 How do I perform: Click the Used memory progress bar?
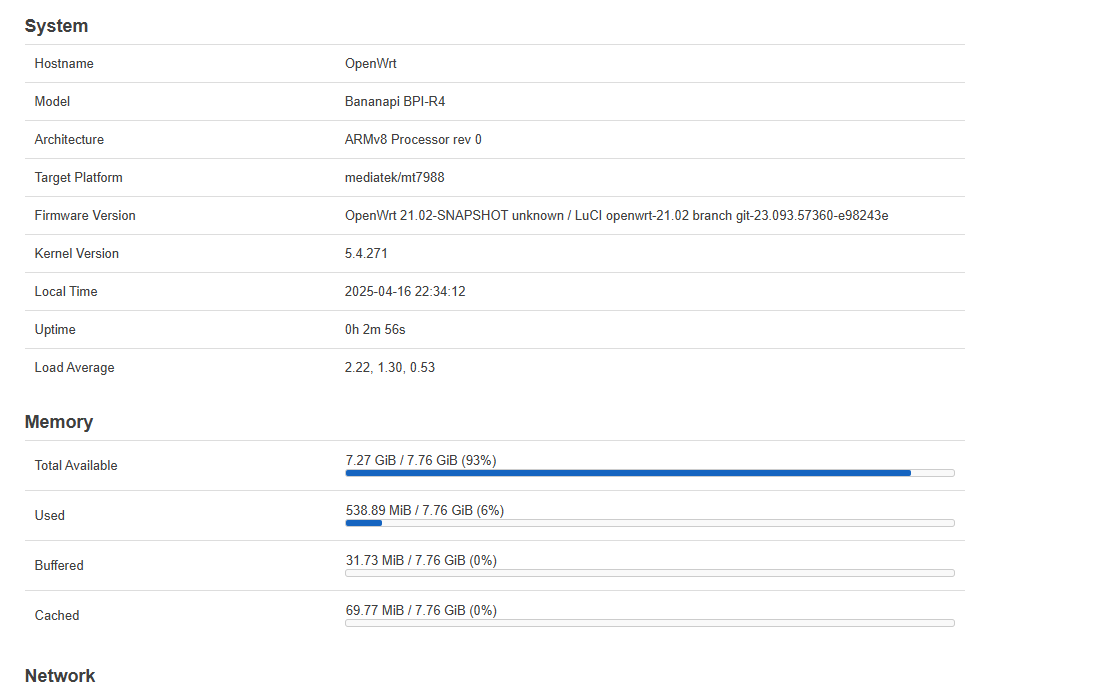click(650, 523)
